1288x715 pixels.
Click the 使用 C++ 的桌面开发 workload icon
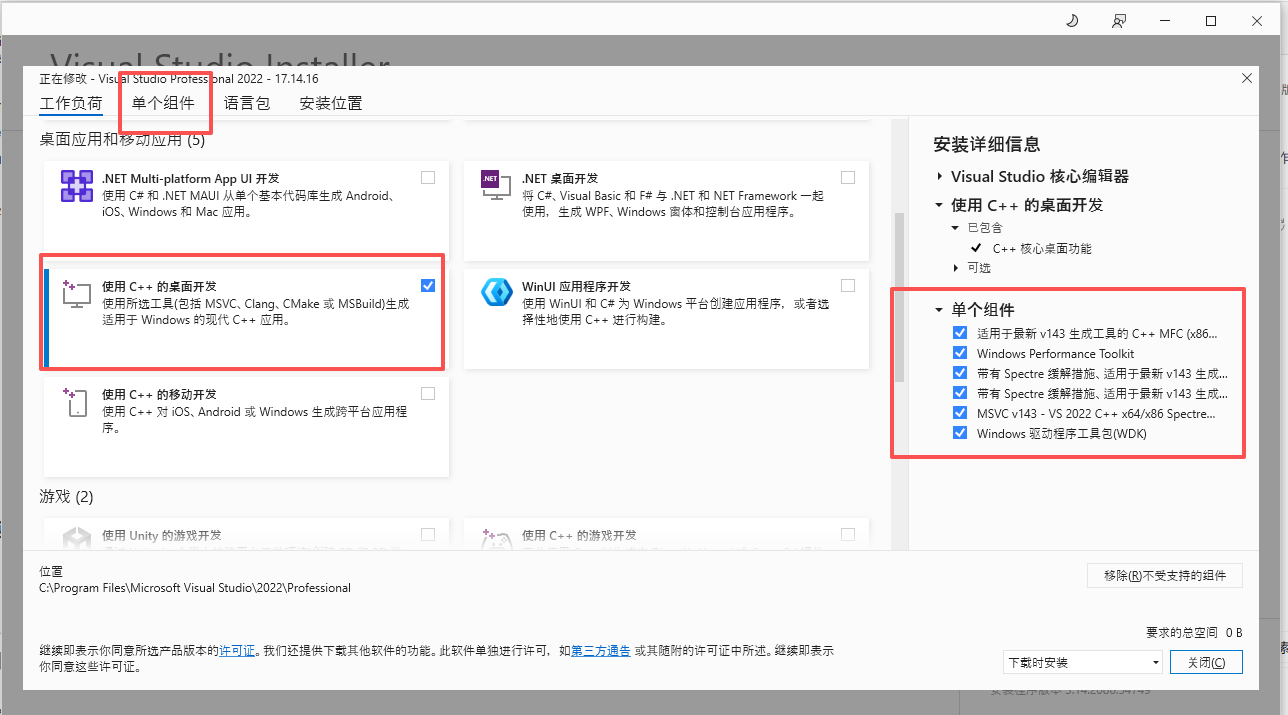[77, 294]
